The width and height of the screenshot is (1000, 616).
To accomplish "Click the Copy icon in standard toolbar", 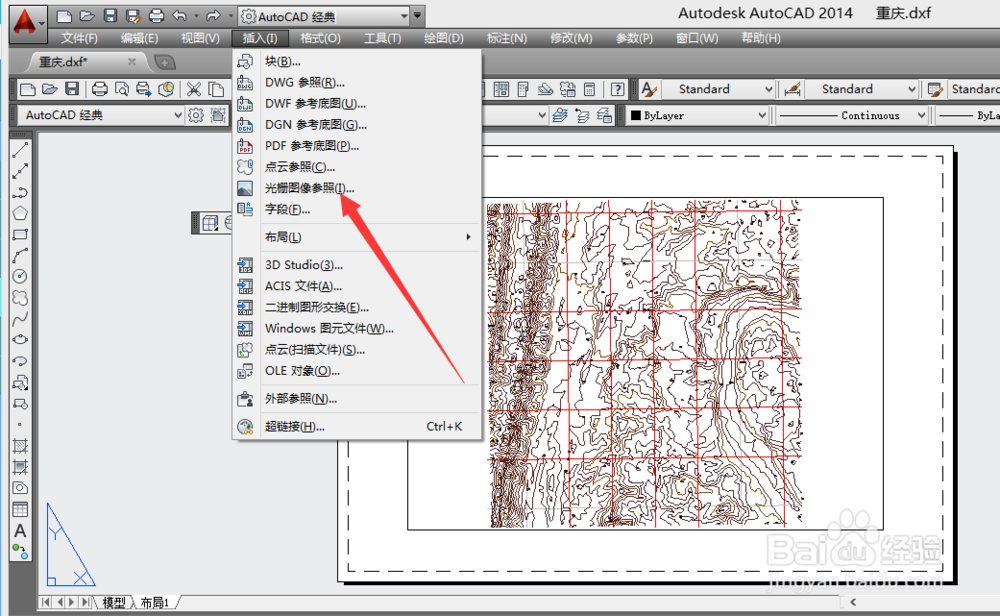I will click(x=216, y=89).
